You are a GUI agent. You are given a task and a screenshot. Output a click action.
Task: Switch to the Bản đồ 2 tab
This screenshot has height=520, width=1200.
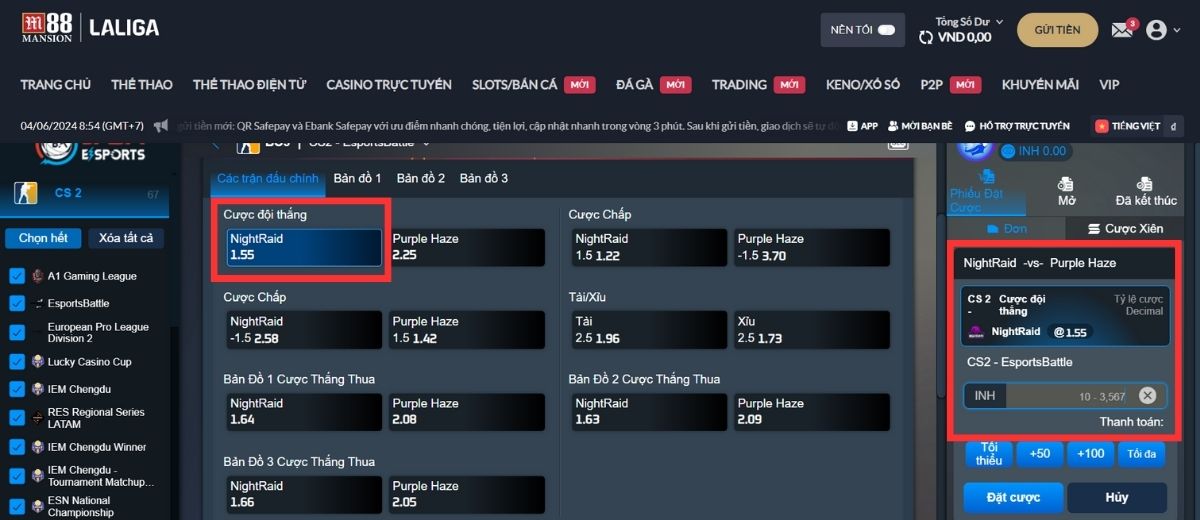[421, 178]
